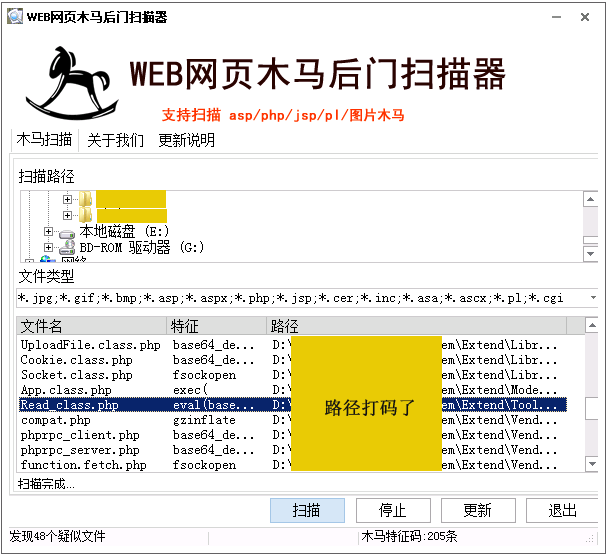Expand the second masked folder node
The height and width of the screenshot is (557, 610).
[x=67, y=215]
